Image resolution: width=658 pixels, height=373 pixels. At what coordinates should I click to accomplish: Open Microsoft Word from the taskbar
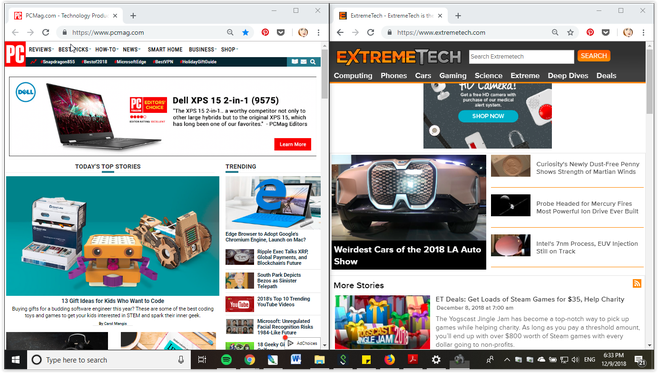[296, 360]
